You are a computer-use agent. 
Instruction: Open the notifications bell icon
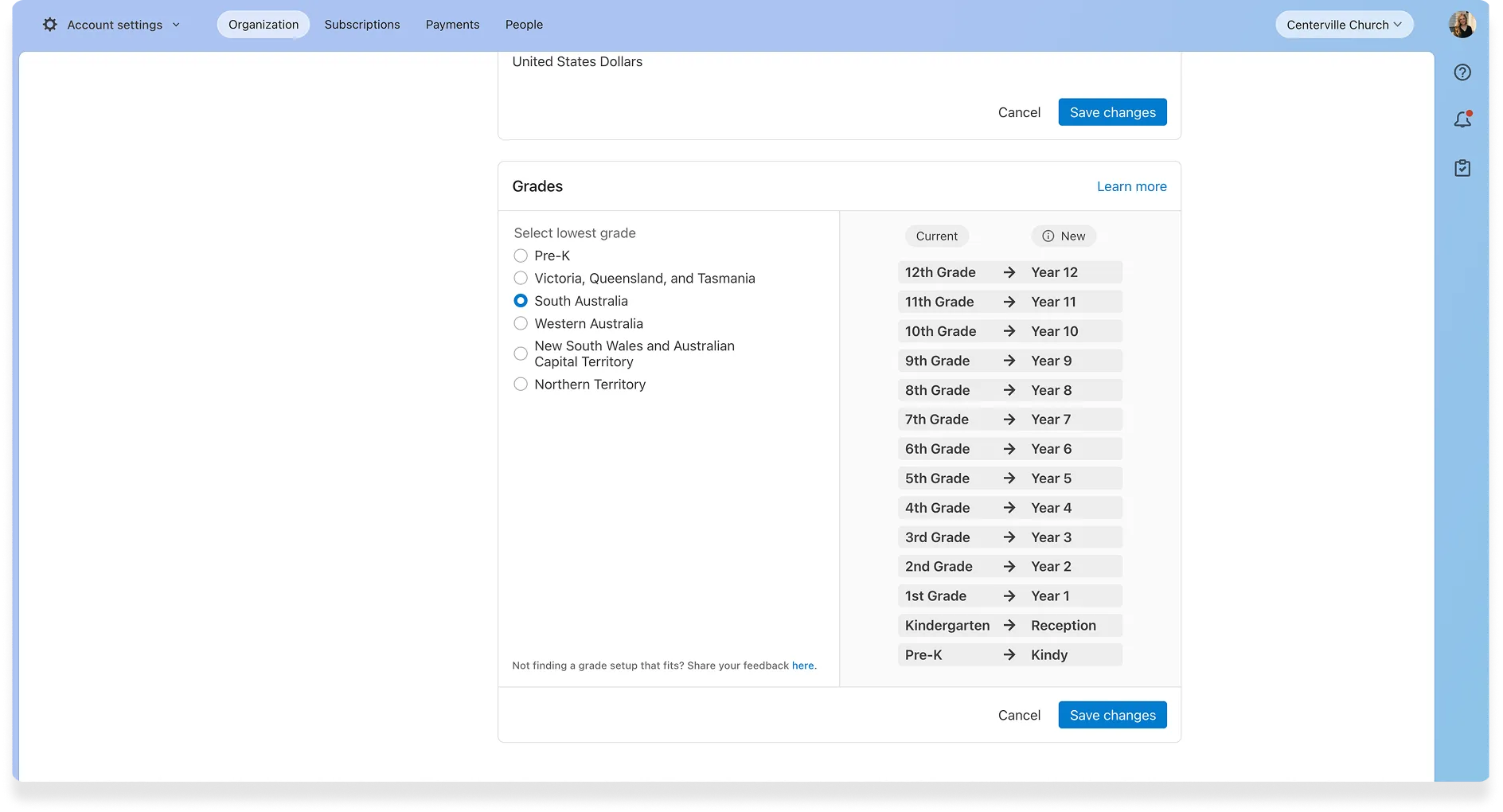1462,120
